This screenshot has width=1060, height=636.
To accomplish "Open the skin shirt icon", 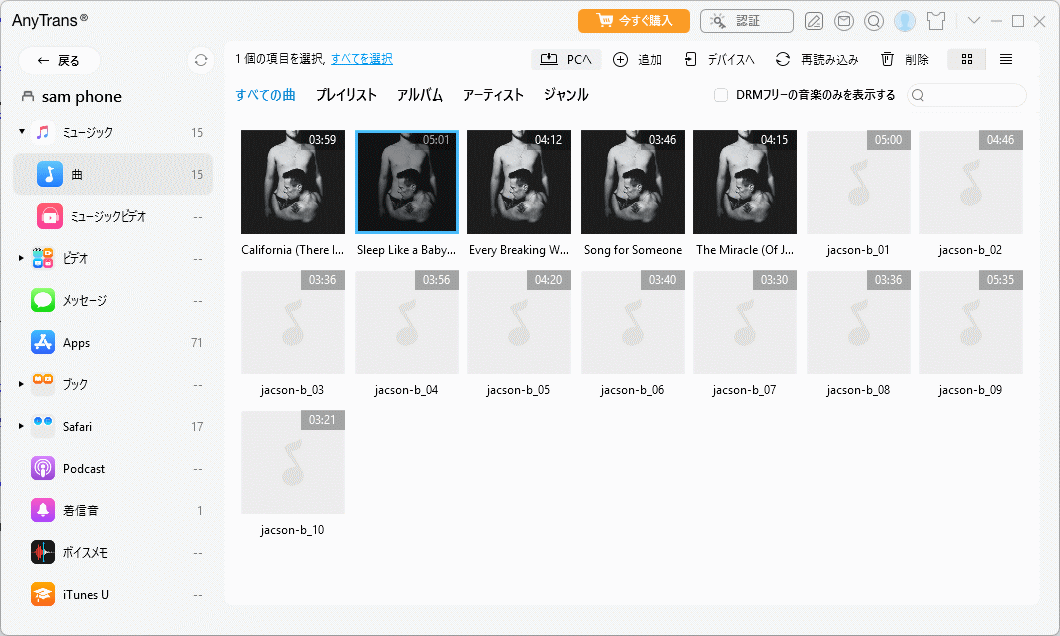I will (x=936, y=22).
